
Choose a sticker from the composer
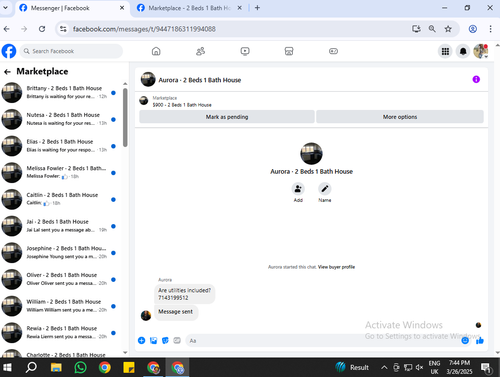(x=165, y=340)
